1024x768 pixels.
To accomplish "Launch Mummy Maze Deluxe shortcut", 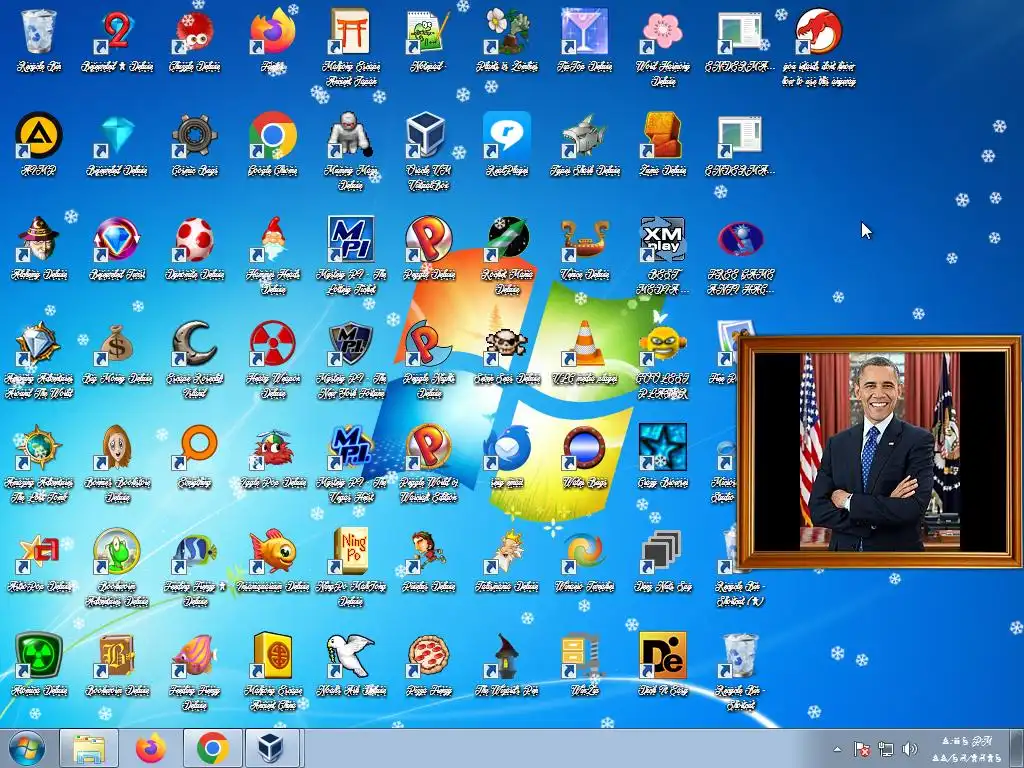I will (351, 135).
